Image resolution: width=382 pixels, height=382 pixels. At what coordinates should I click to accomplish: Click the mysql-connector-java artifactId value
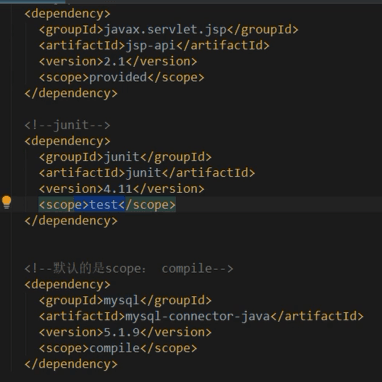point(197,316)
